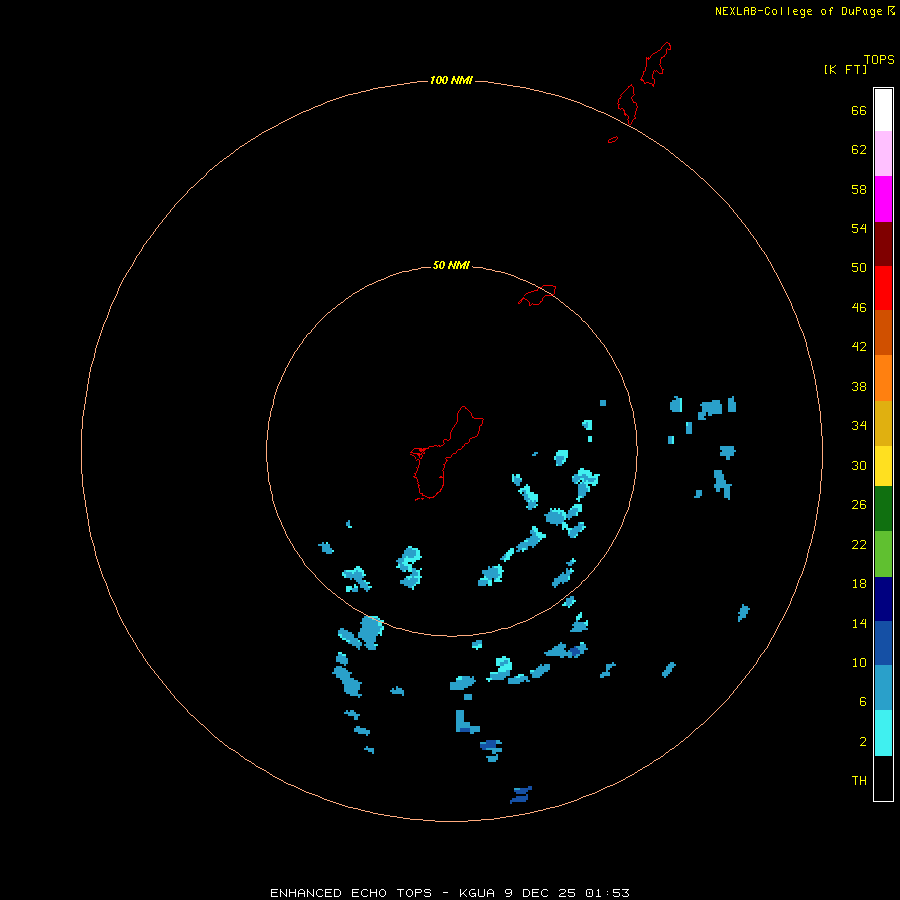
Task: Click the medium blue swatch near 10
Action: pos(883,643)
